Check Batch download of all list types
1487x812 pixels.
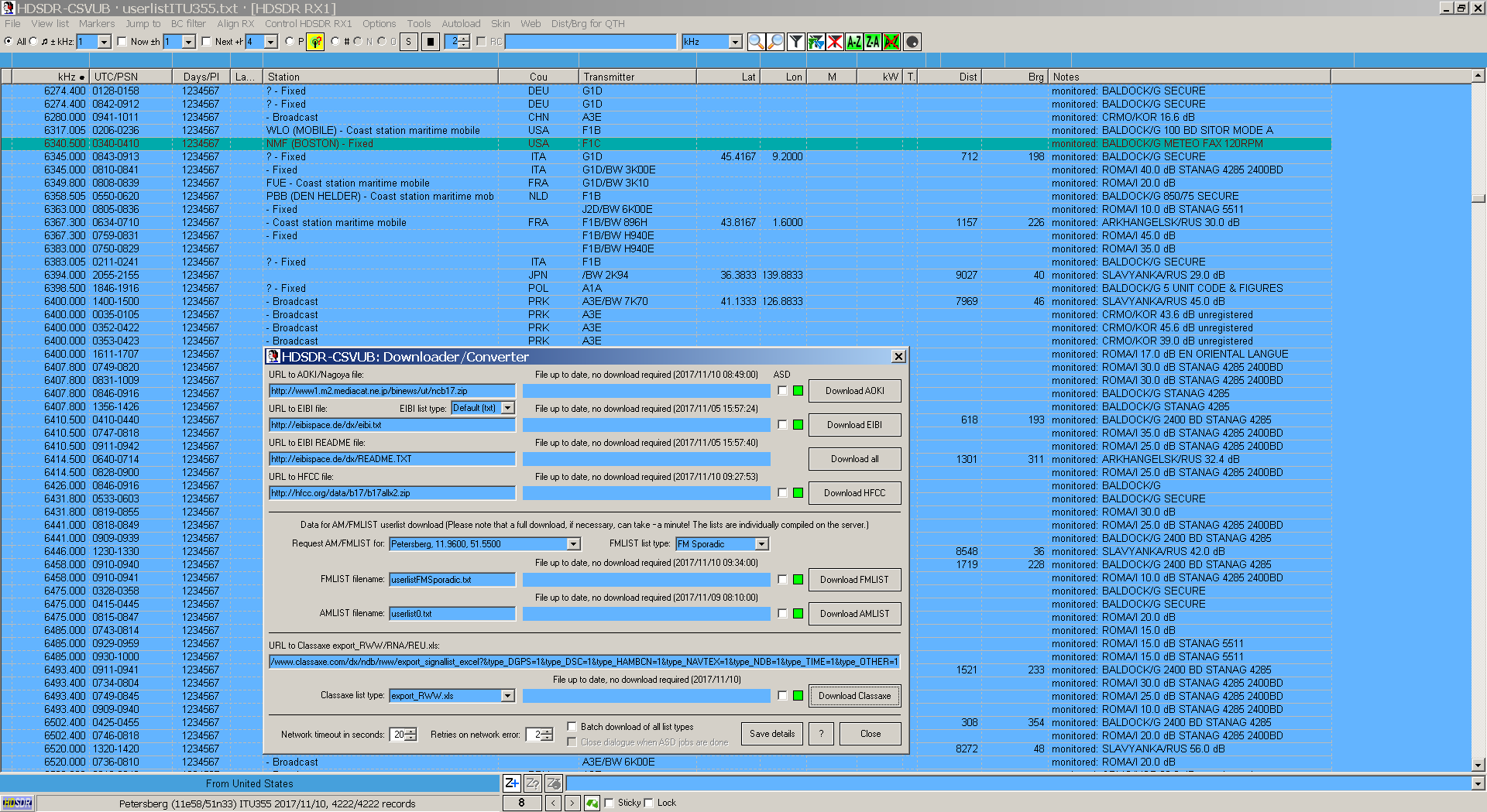[x=572, y=727]
